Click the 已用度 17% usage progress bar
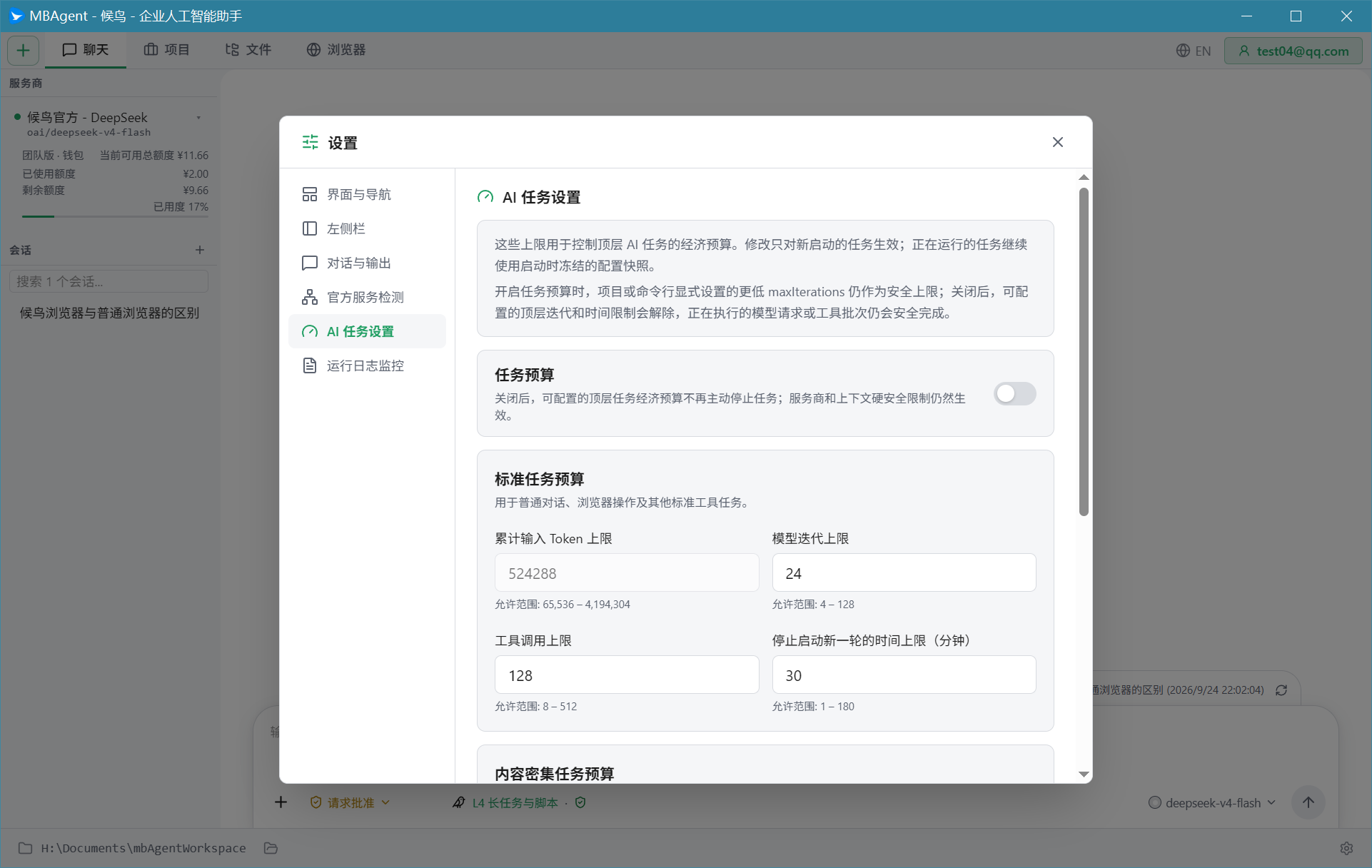1372x868 pixels. click(x=115, y=216)
